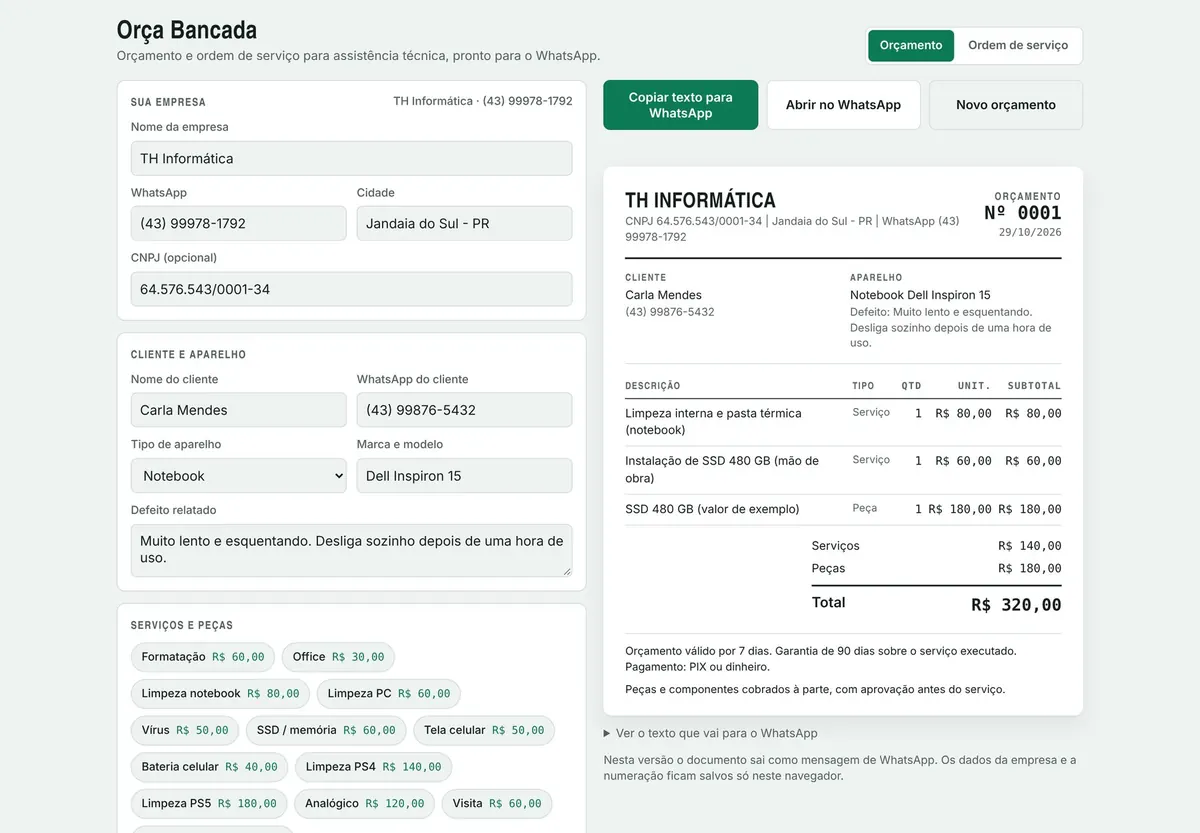Edit the Cidade field
The image size is (1200, 833).
coord(465,223)
